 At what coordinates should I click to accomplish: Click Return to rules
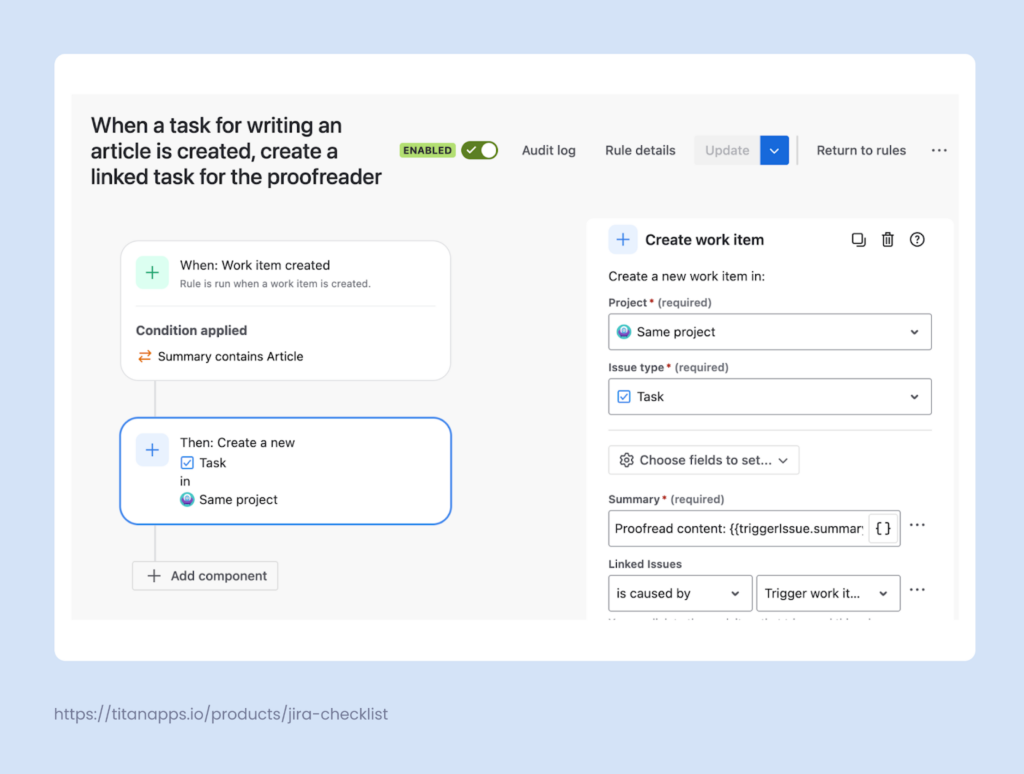[x=861, y=150]
